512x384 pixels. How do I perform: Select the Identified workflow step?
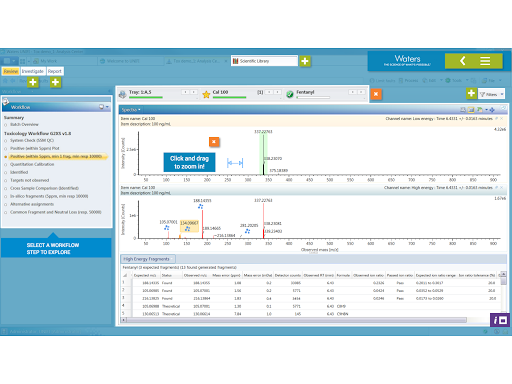click(19, 172)
